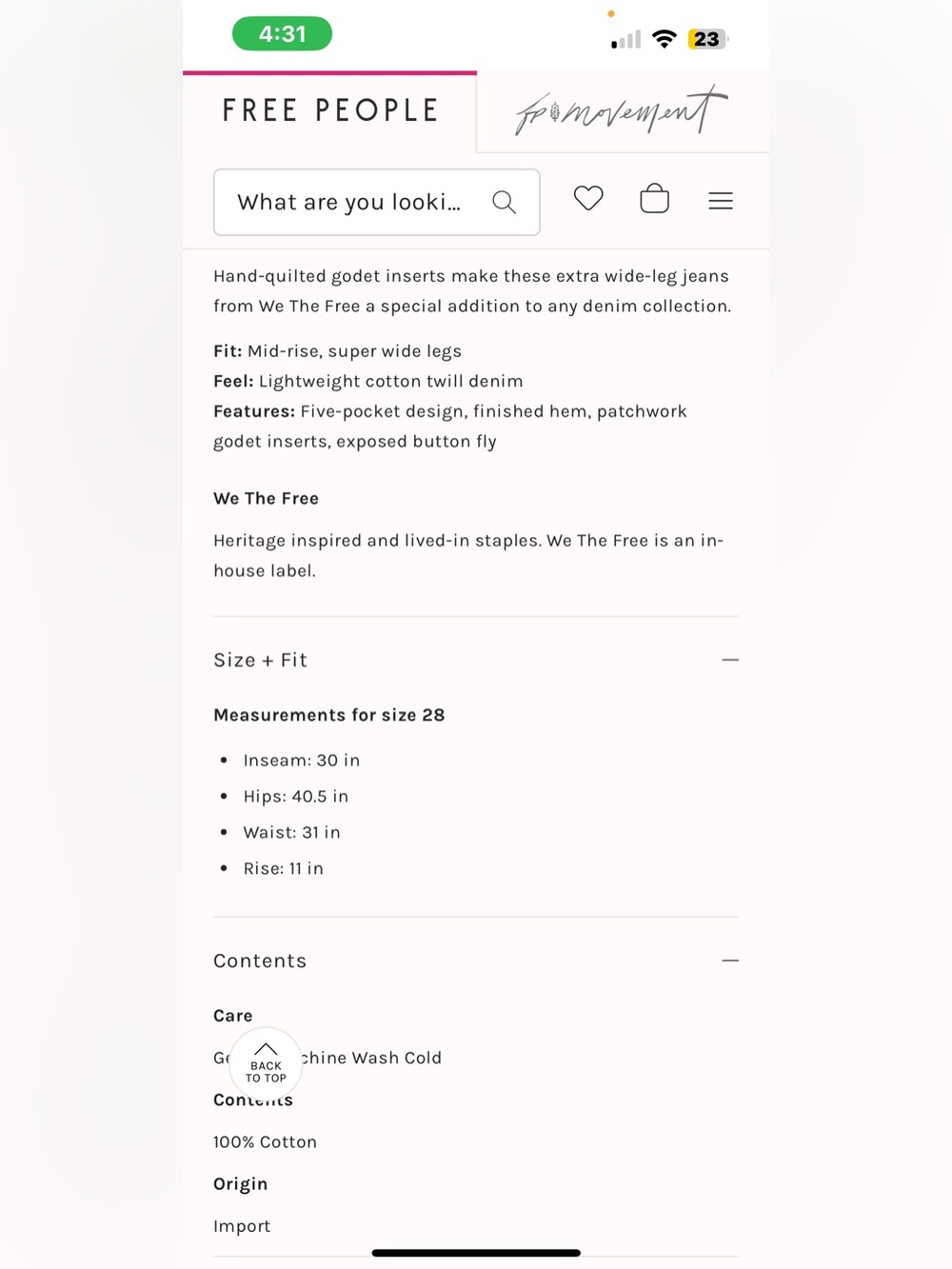Tap the battery indicator showing 23
The height and width of the screenshot is (1269, 952).
(708, 39)
